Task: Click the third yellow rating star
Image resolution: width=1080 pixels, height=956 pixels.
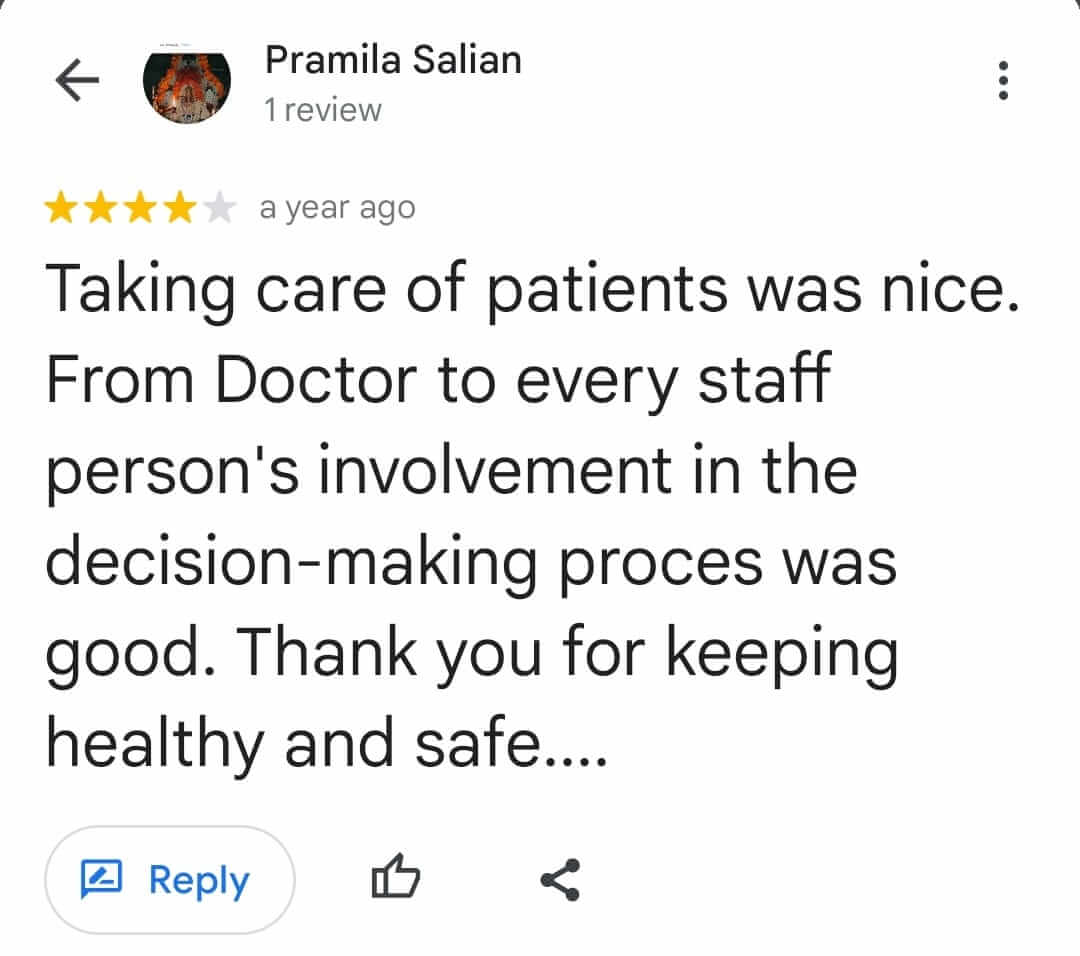Action: click(x=140, y=209)
